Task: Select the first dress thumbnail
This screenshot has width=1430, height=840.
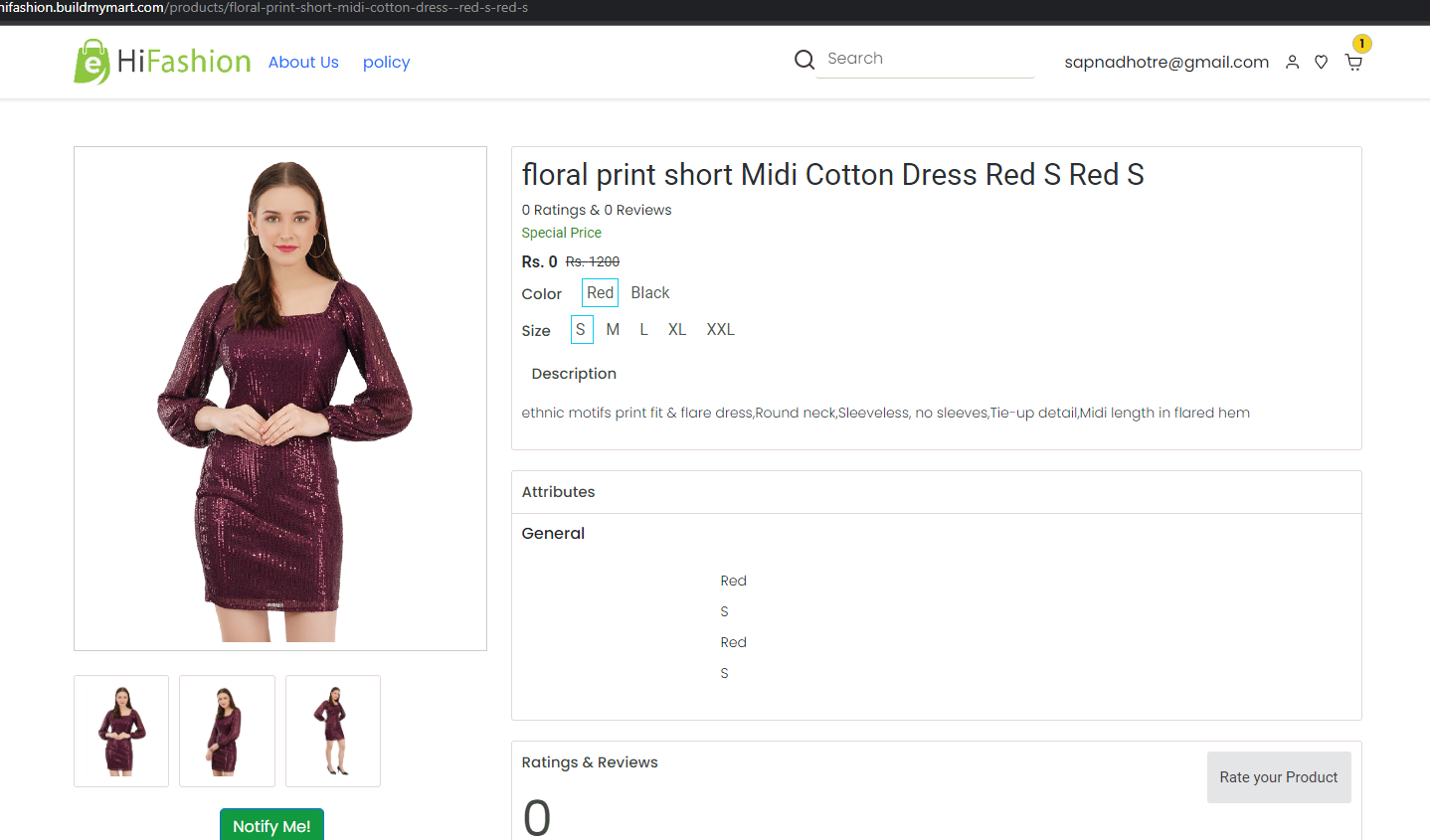Action: click(x=121, y=731)
